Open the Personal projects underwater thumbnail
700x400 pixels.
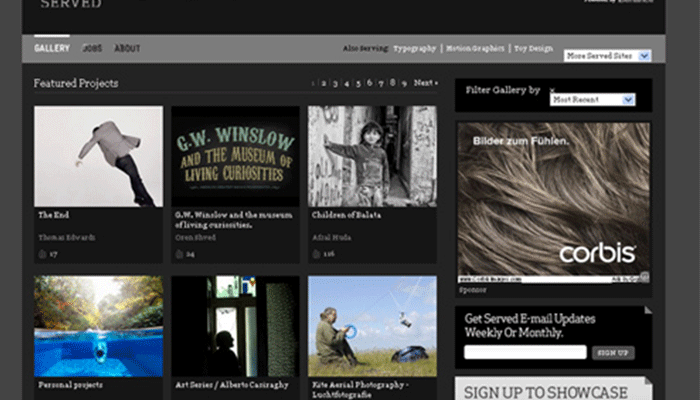[x=99, y=326]
